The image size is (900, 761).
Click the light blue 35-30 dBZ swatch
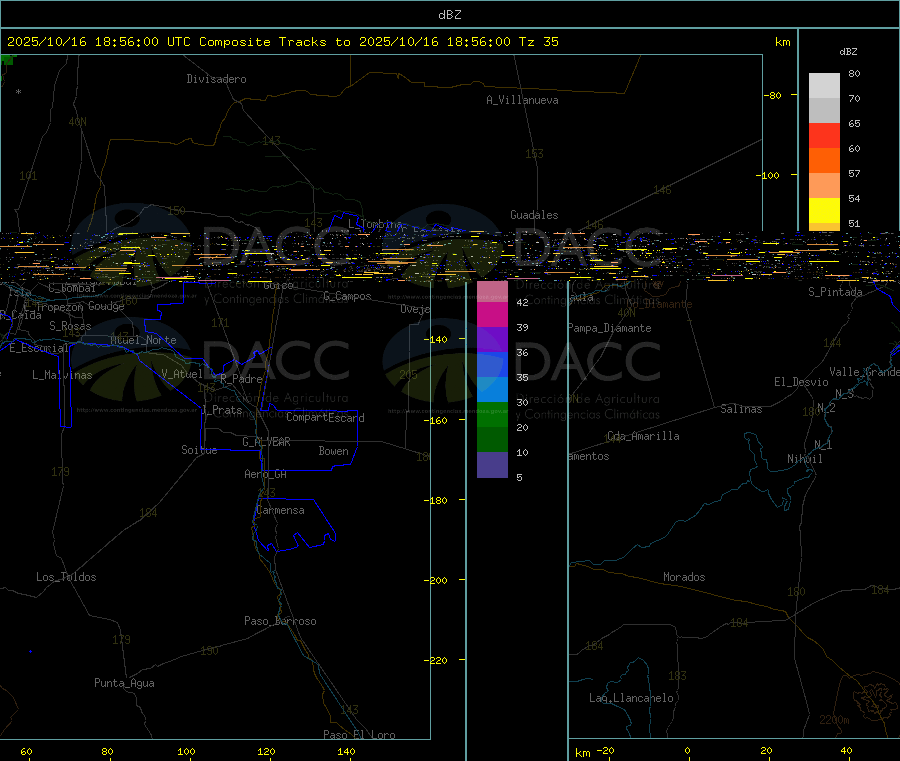point(492,390)
